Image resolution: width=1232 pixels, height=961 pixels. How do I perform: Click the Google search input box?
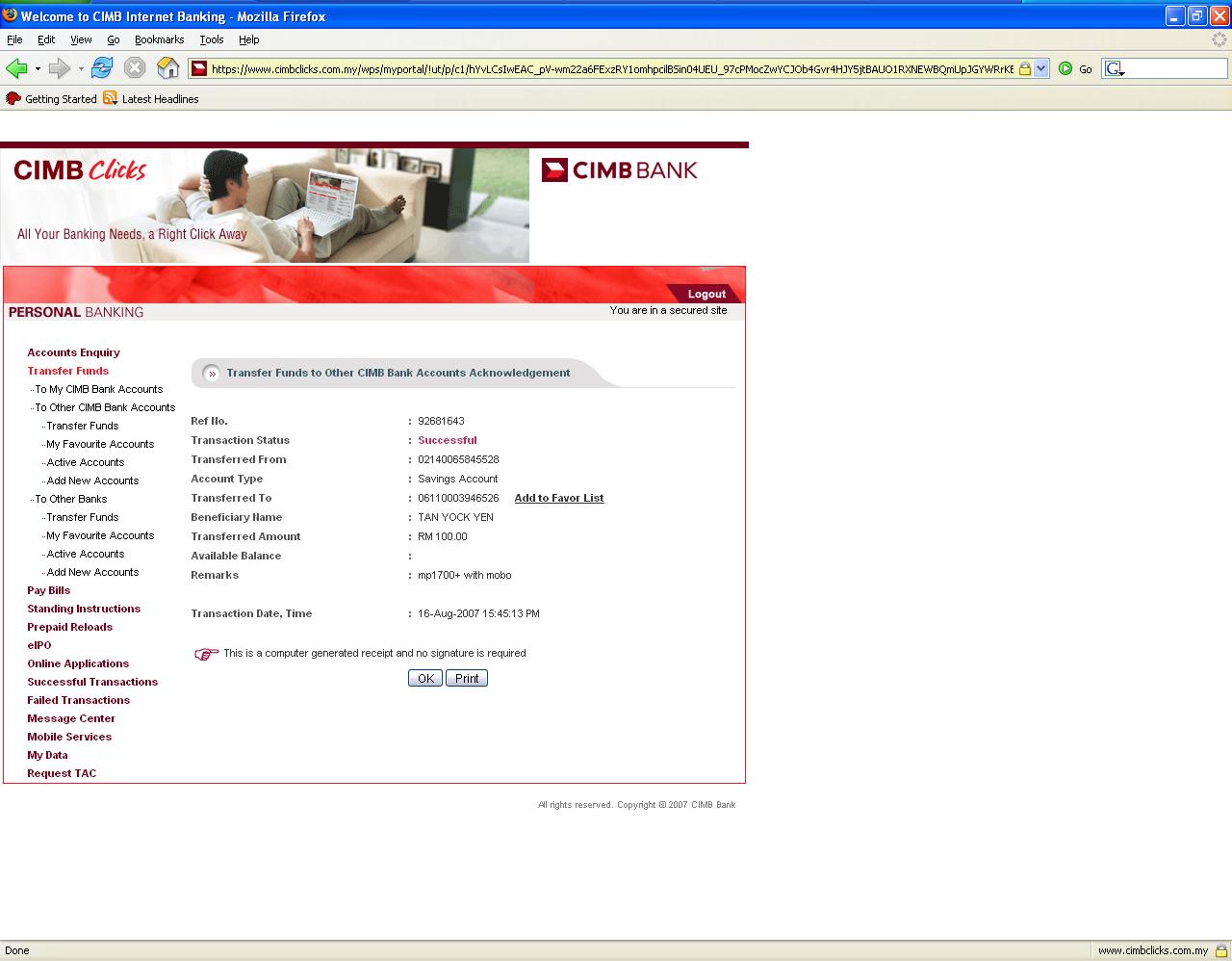tap(1176, 68)
